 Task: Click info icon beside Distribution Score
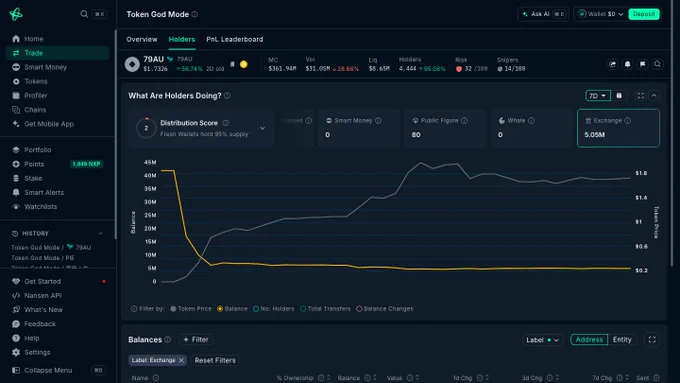(226, 123)
